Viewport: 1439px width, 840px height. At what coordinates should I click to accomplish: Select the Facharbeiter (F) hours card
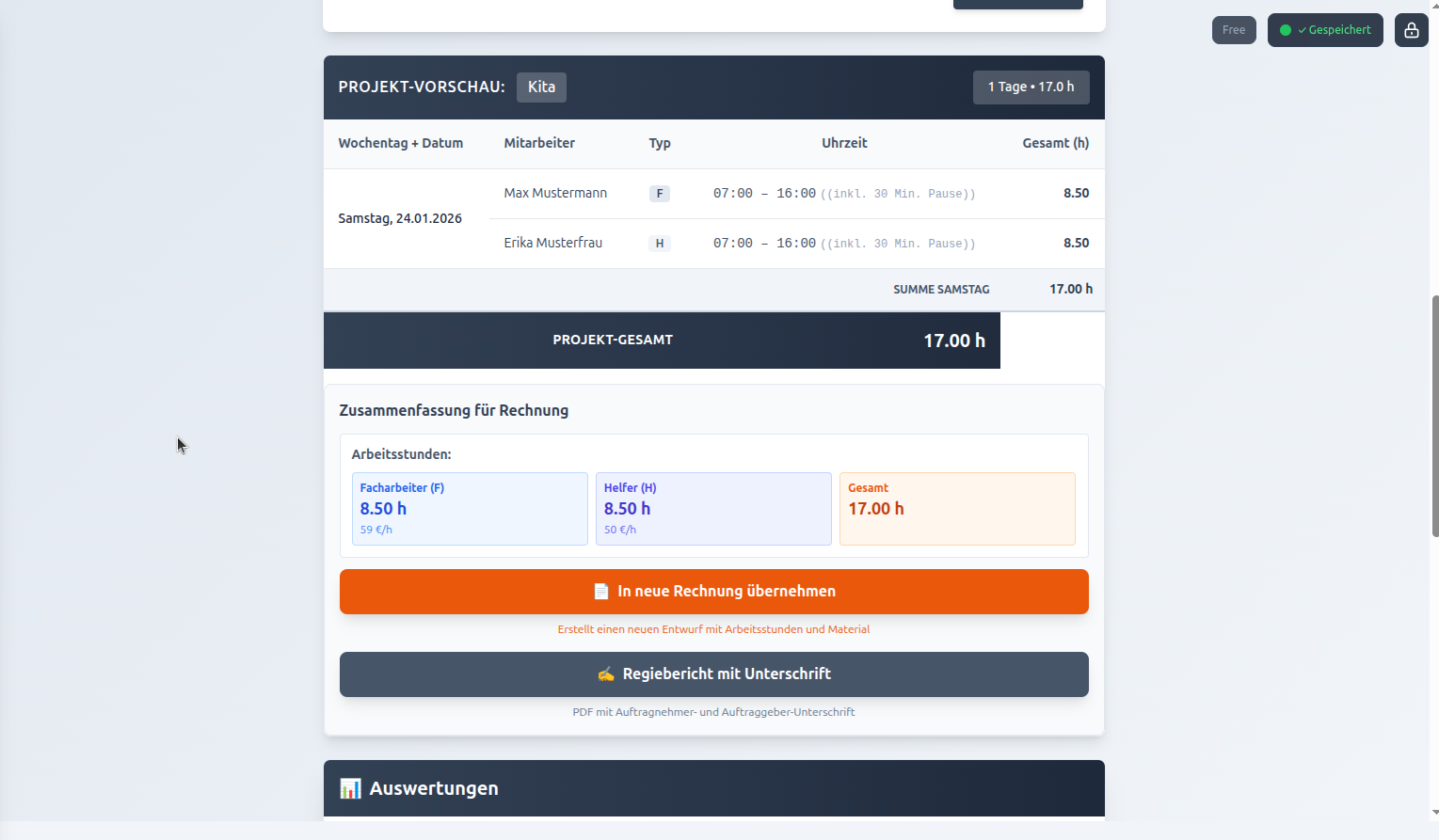(469, 509)
